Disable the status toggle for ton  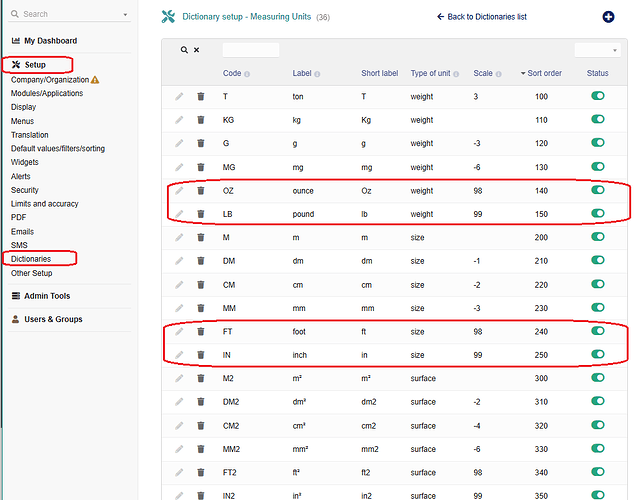[x=598, y=96]
